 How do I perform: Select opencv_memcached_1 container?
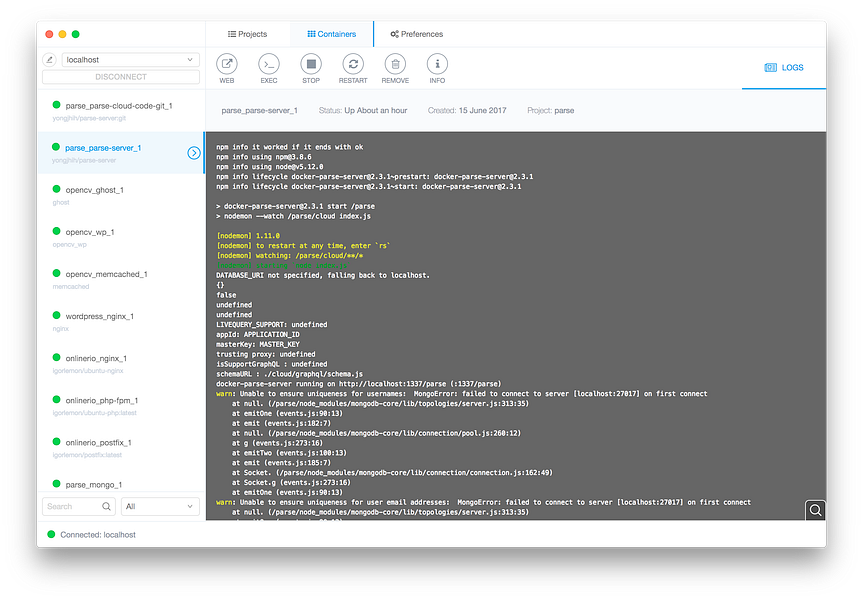click(121, 279)
